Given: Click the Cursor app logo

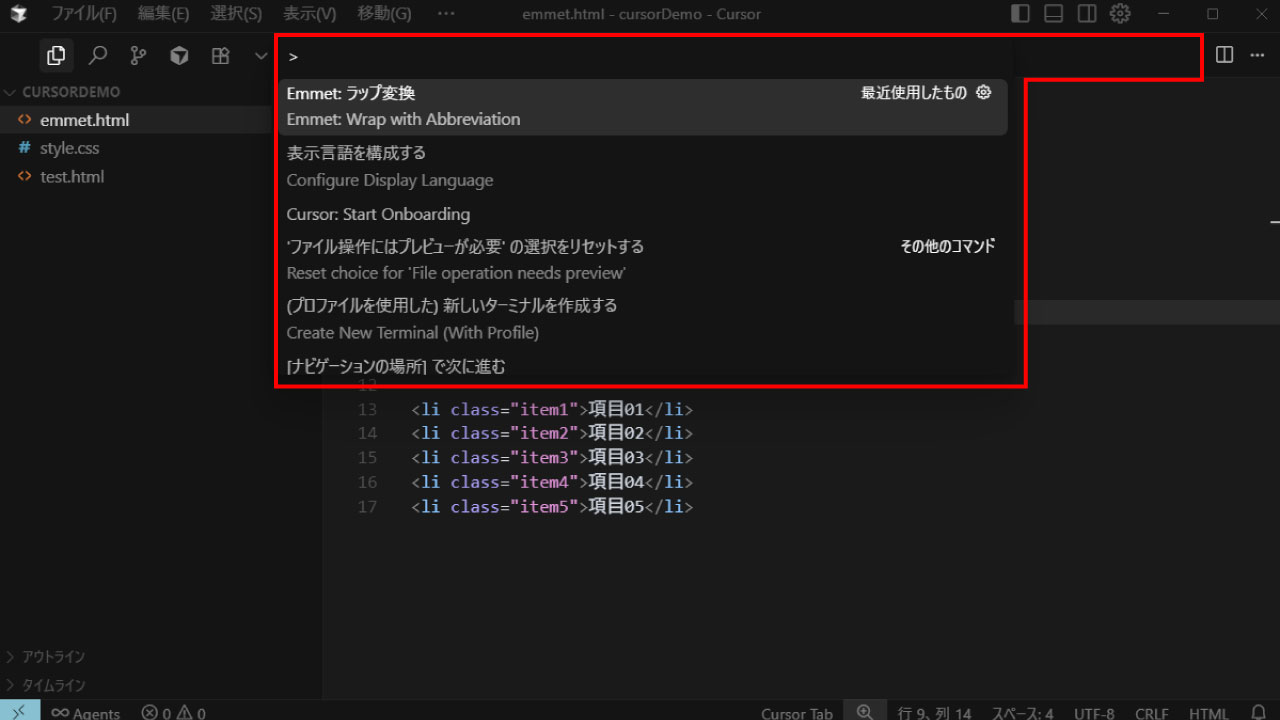Looking at the screenshot, I should [x=18, y=14].
